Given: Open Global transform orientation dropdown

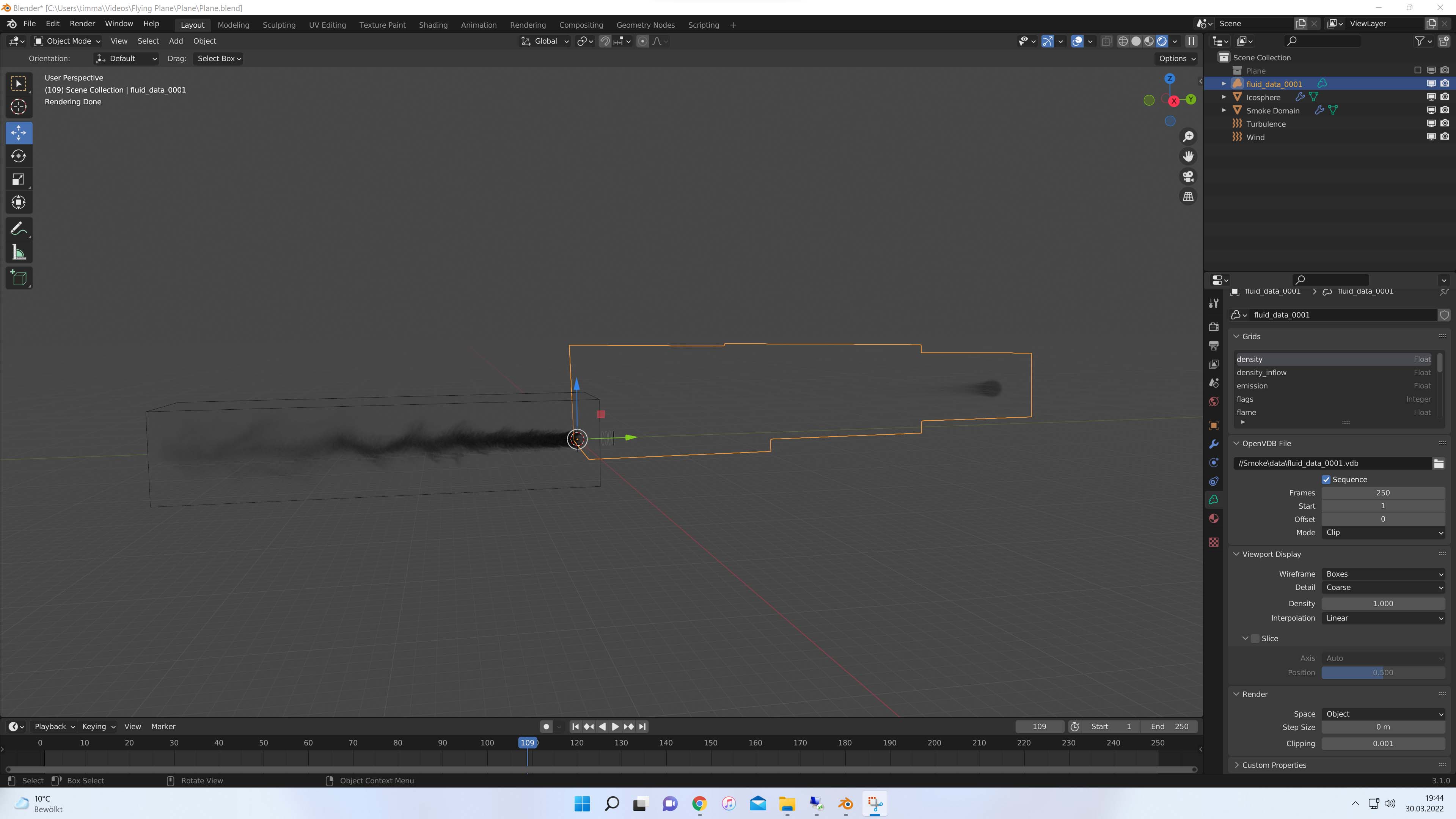Looking at the screenshot, I should (545, 41).
